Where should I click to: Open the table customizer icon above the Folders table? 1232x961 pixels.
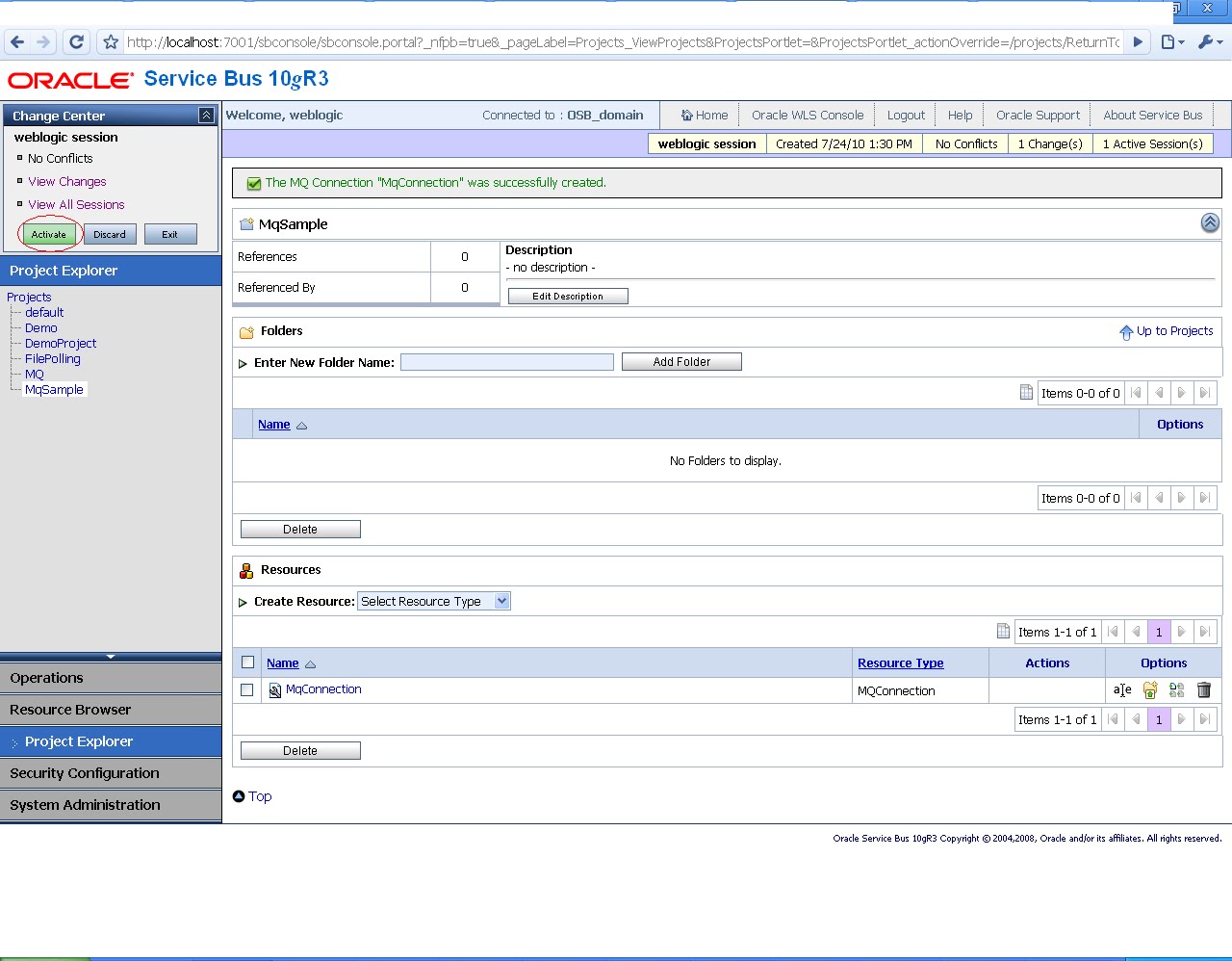pyautogui.click(x=1026, y=393)
